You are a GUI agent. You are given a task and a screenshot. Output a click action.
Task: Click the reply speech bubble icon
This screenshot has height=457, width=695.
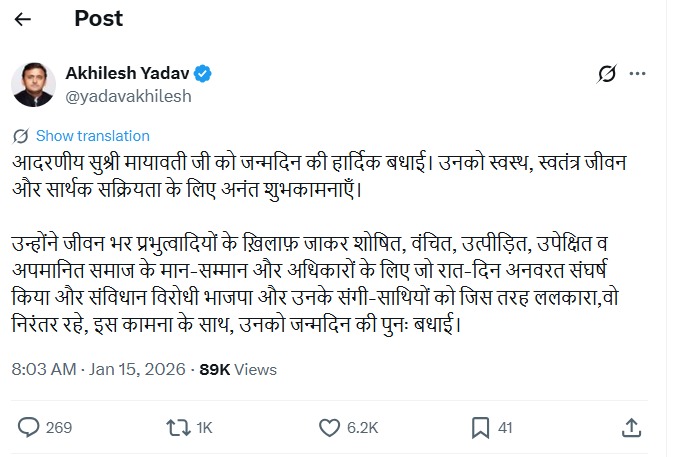point(28,427)
